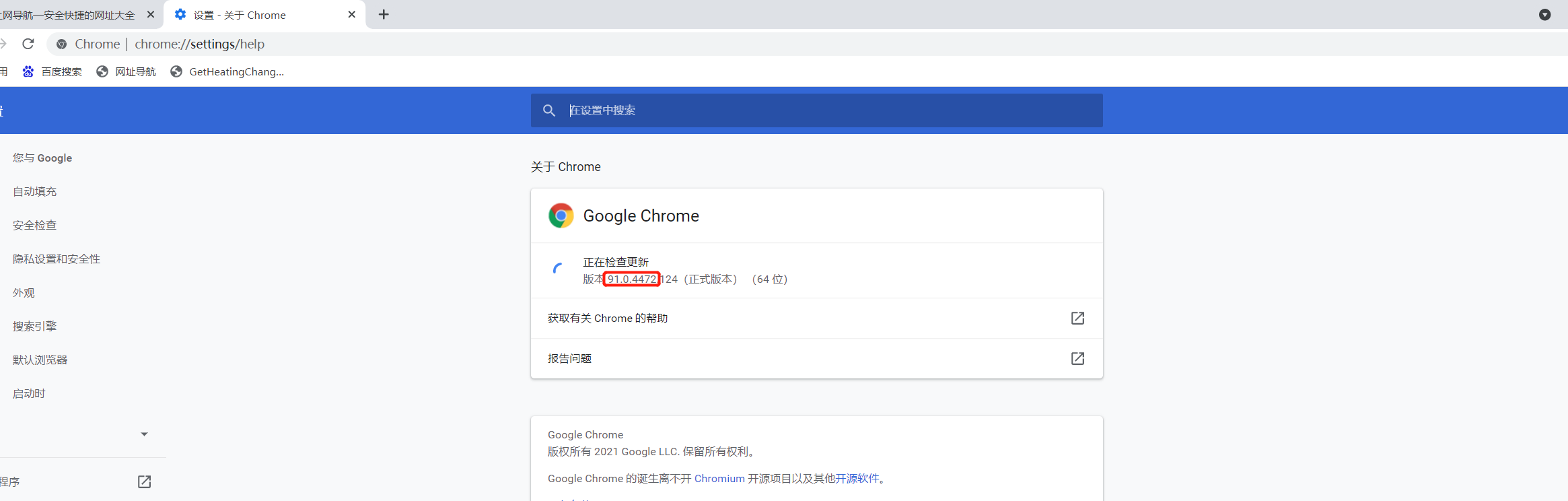Open 安全检查 settings section

(35, 225)
